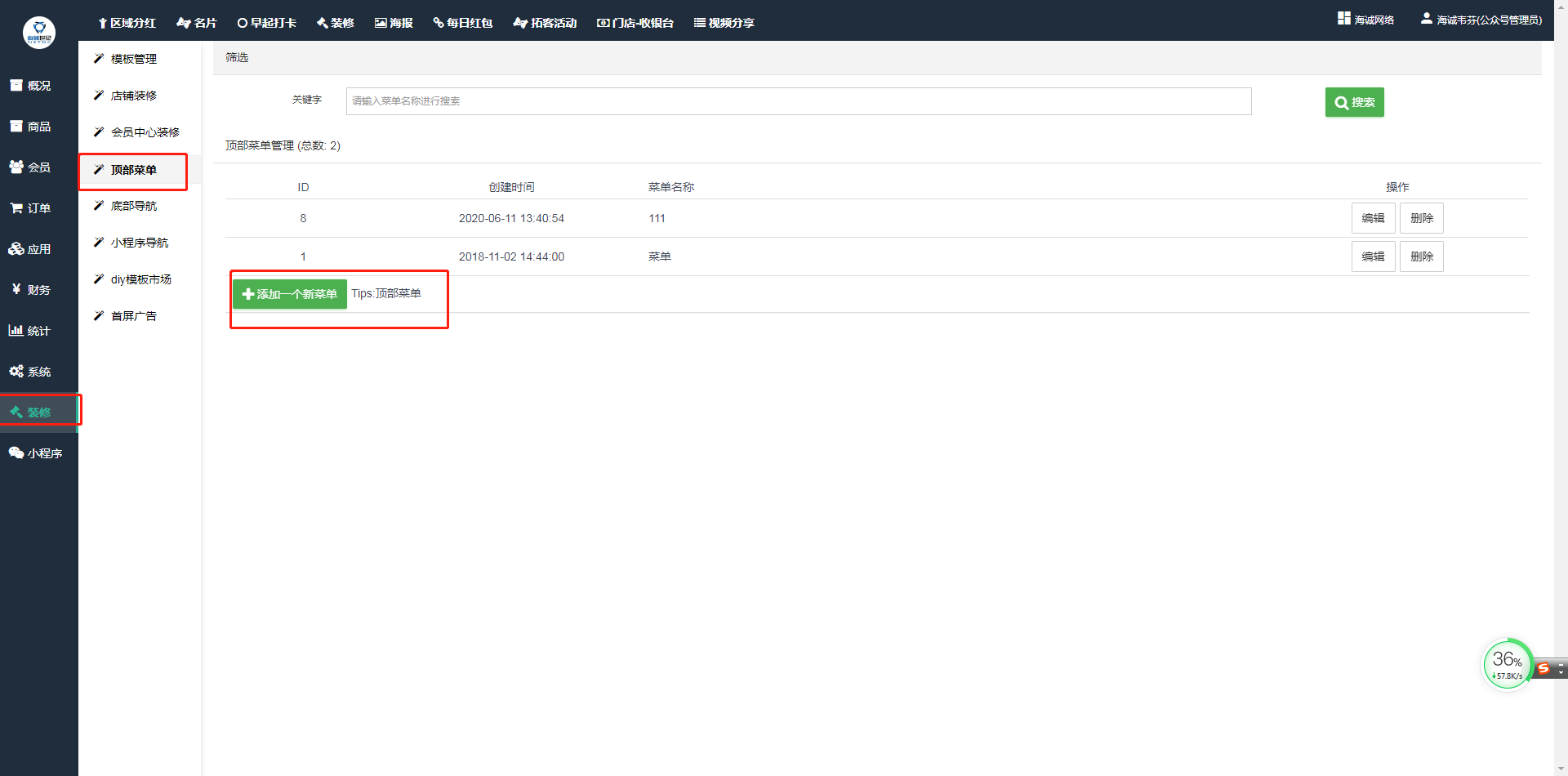Image resolution: width=1568 pixels, height=776 pixels.
Task: Open 首屏广告 in the submenu
Action: [x=134, y=316]
